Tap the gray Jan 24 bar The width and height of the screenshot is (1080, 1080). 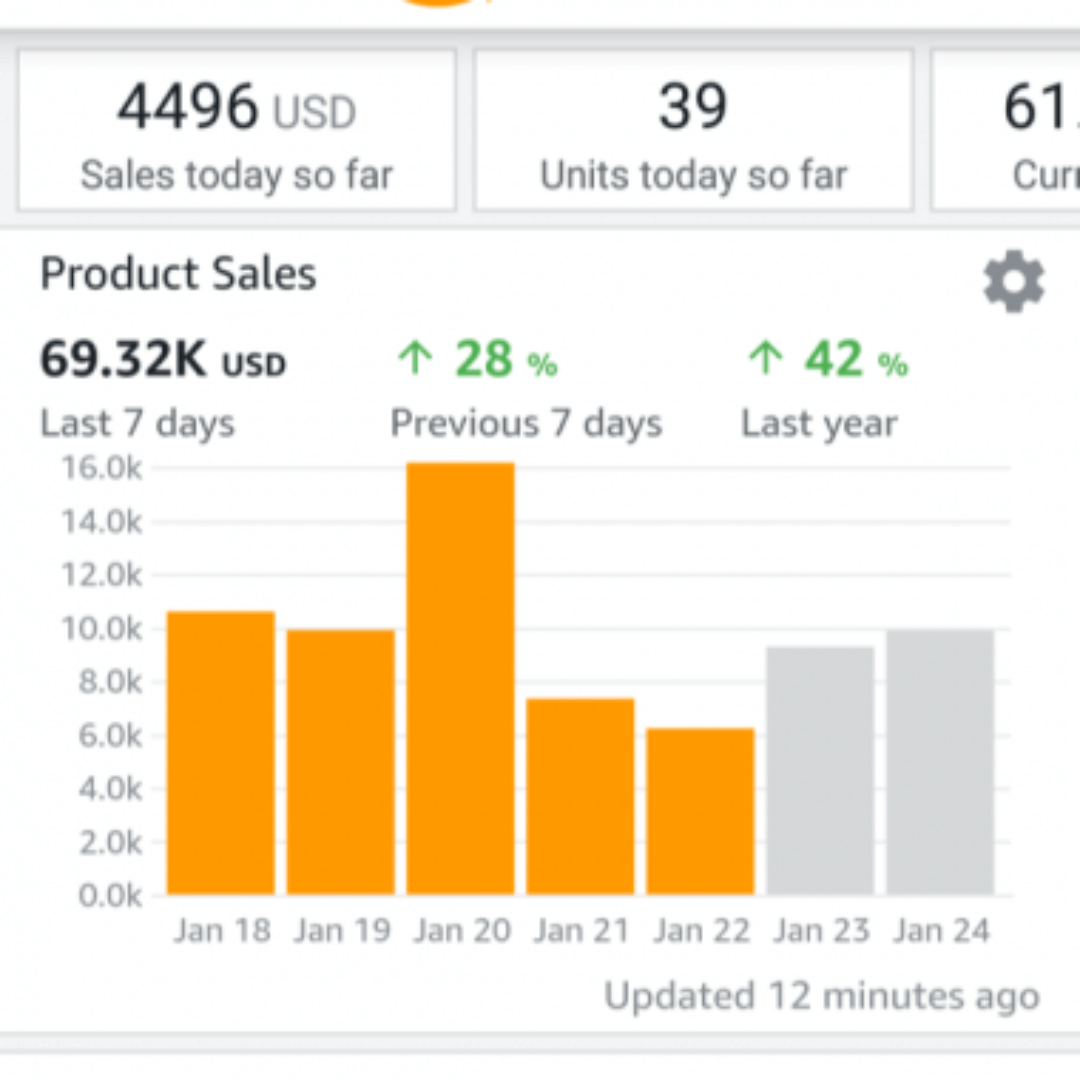941,762
